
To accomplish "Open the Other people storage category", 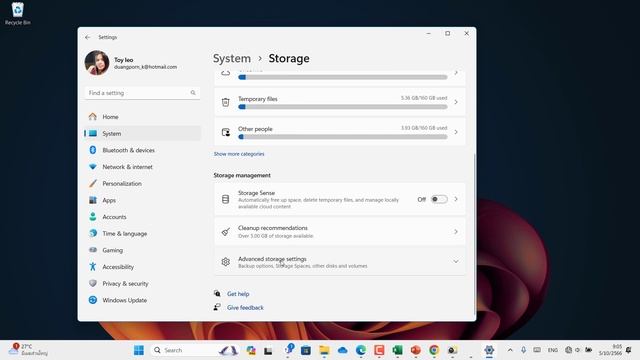I will [340, 132].
